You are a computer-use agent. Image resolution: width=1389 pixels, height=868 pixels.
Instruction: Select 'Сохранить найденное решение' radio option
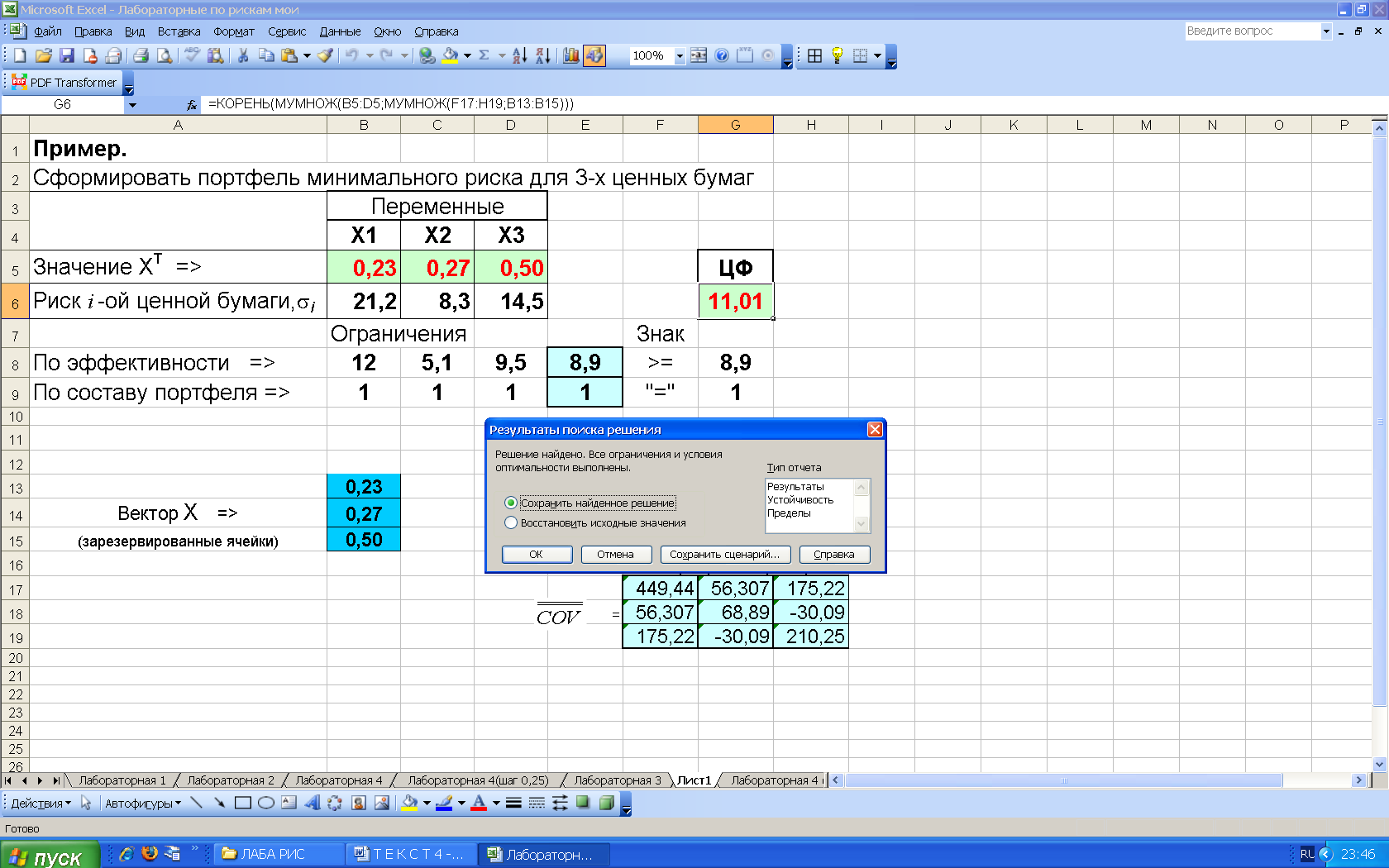coord(511,503)
